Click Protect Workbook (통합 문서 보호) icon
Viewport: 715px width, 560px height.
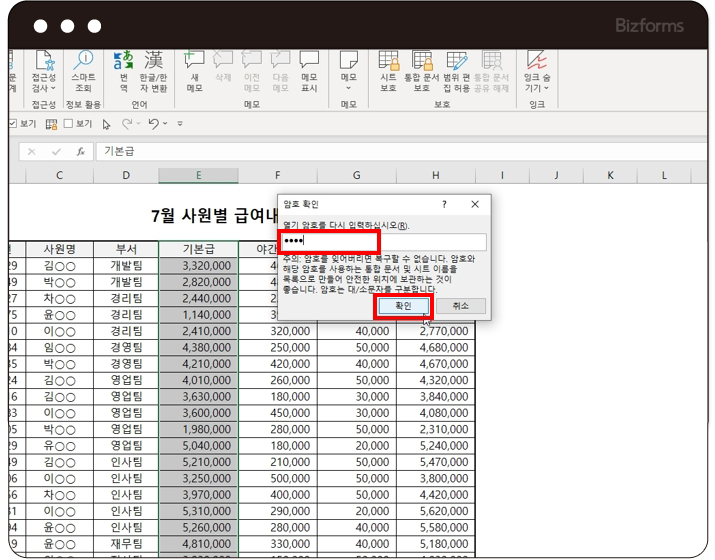coord(423,62)
